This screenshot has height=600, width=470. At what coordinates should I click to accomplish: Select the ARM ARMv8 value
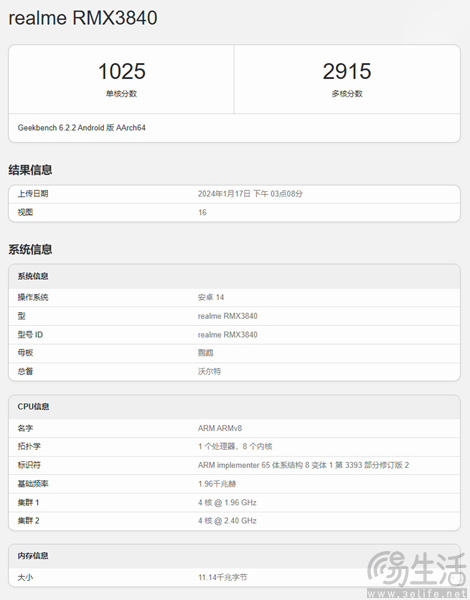(220, 428)
